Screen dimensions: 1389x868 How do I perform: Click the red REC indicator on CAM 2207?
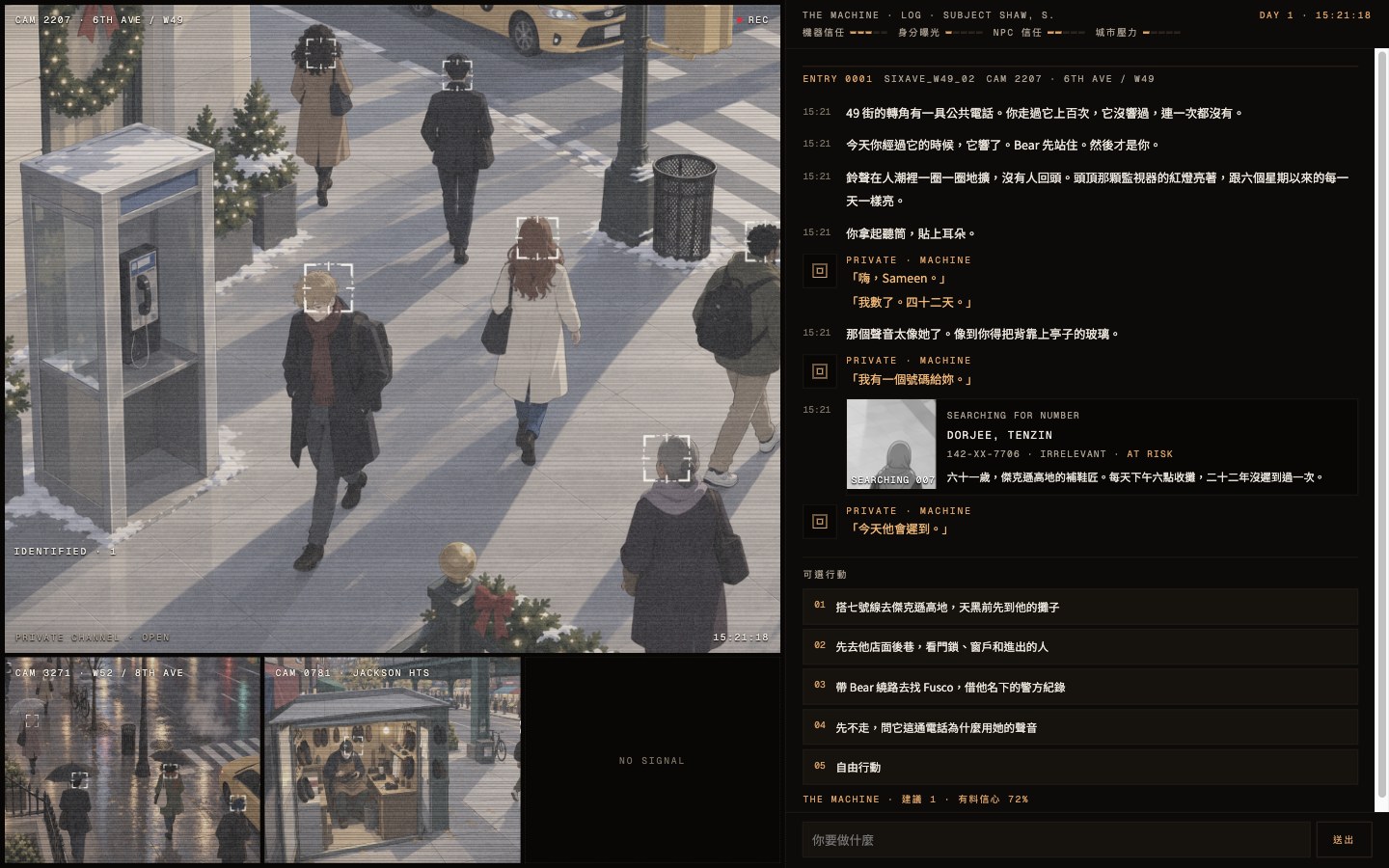(752, 19)
